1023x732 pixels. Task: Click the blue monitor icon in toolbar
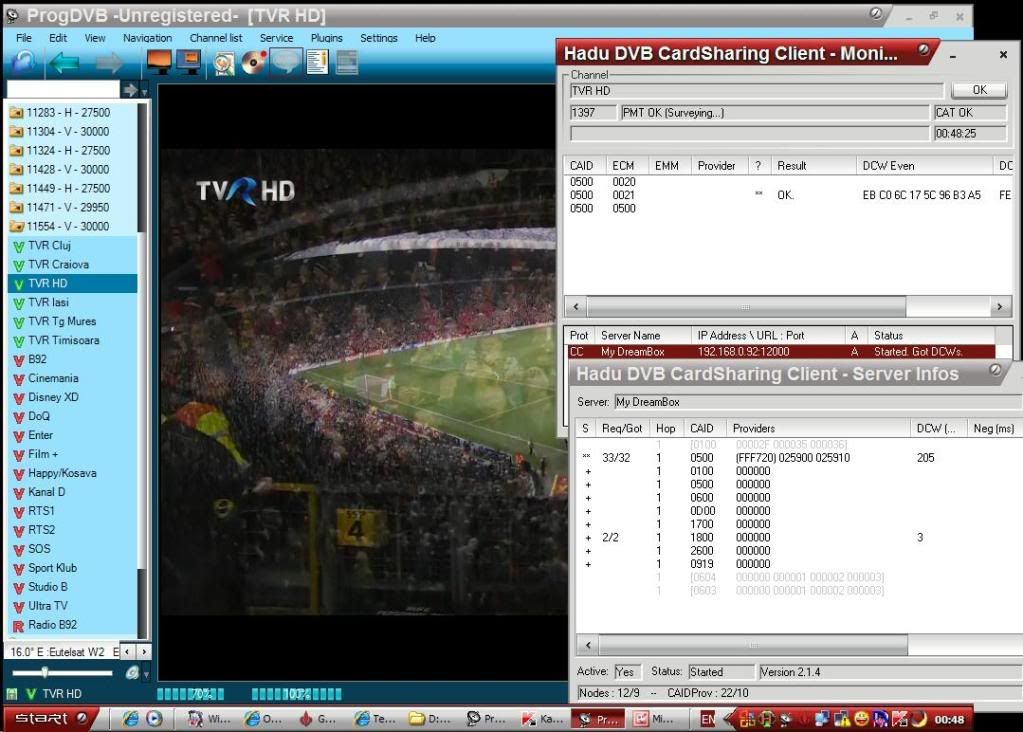click(x=188, y=63)
